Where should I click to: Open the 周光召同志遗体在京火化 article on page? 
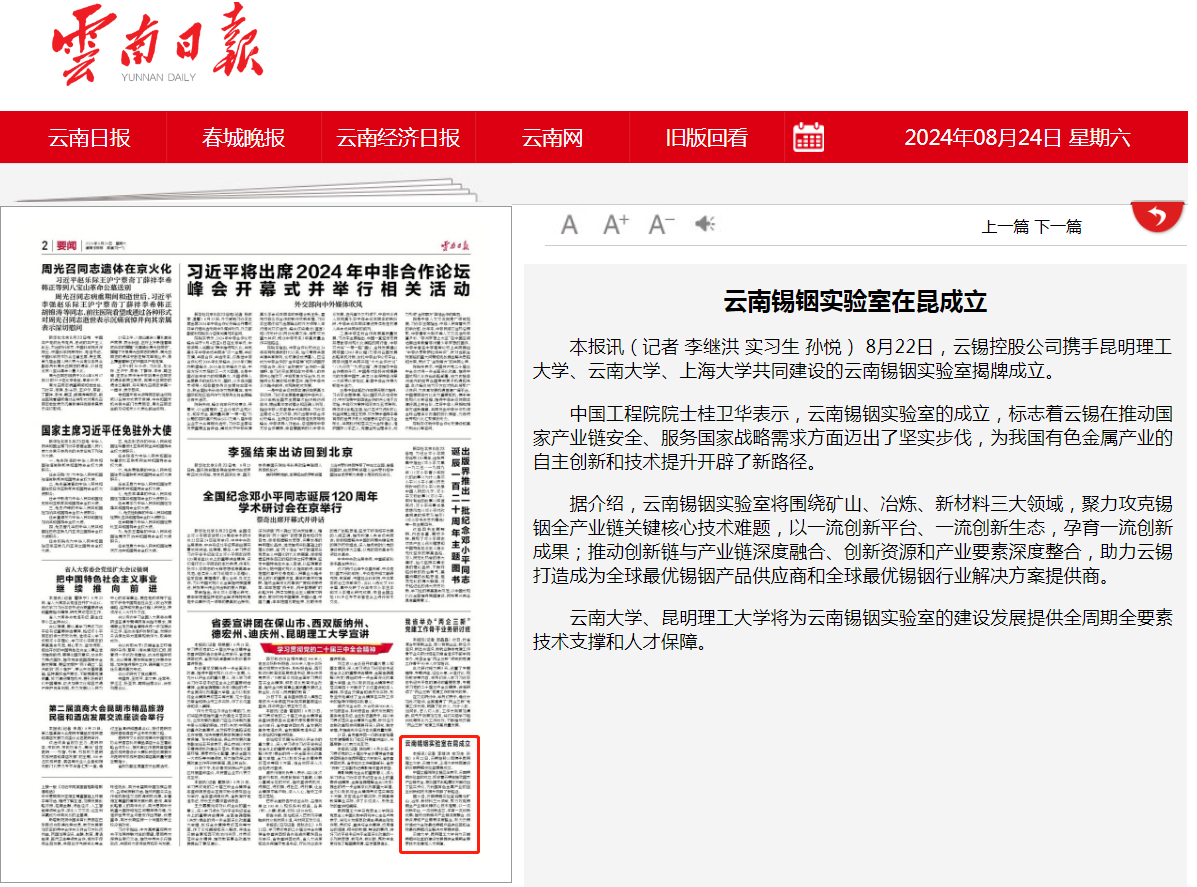tap(107, 269)
